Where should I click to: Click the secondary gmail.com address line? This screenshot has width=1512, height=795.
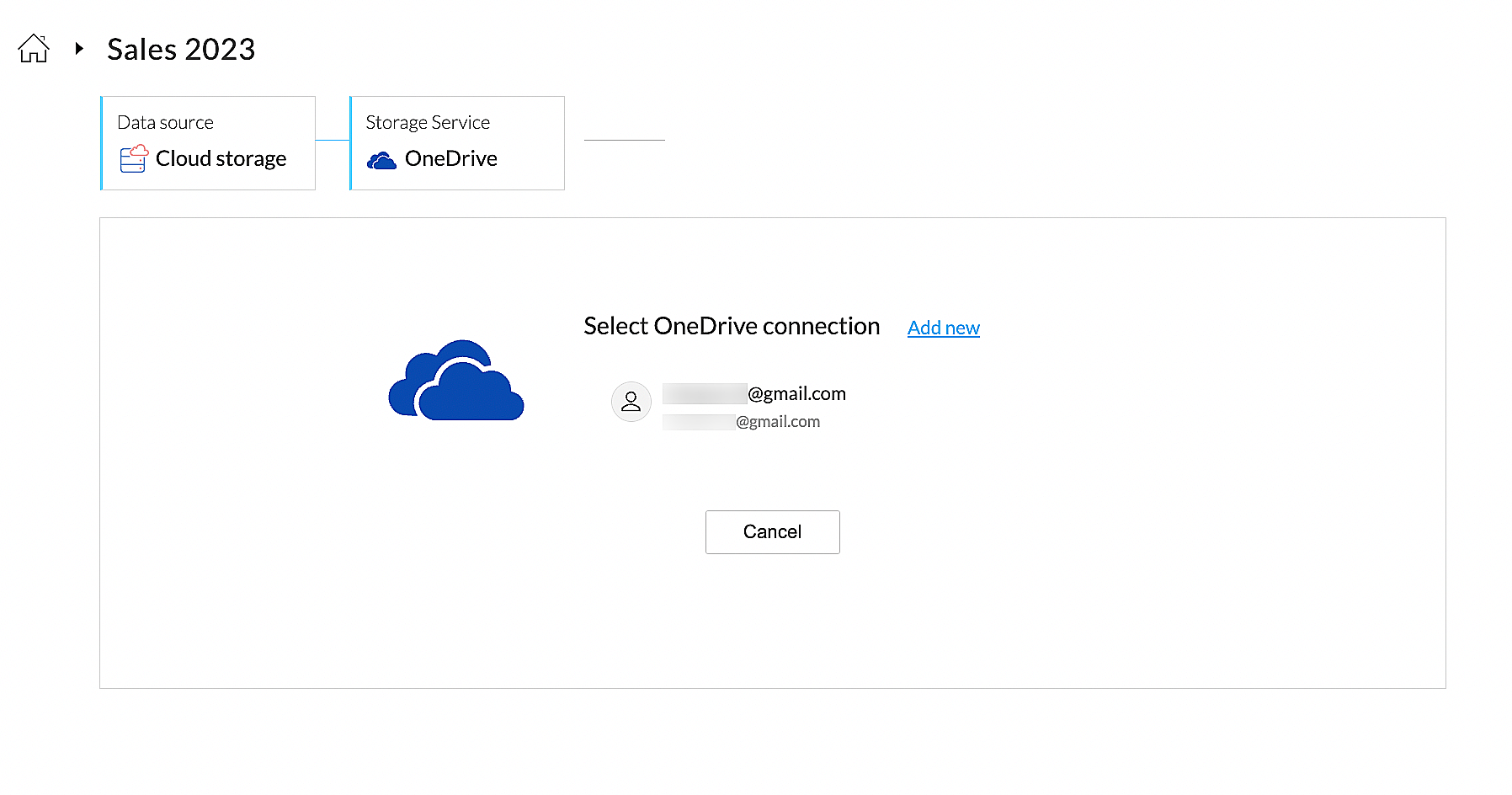click(742, 422)
